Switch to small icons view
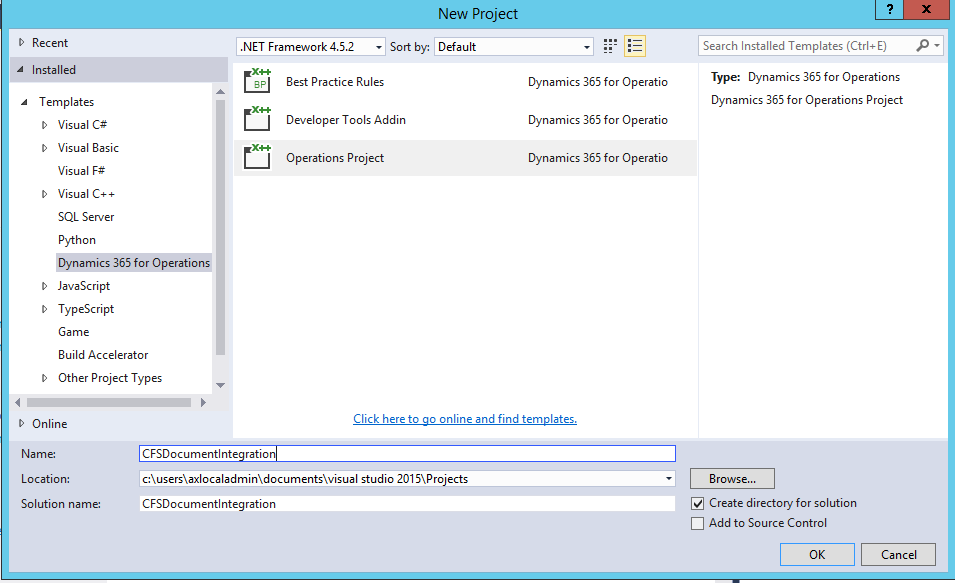This screenshot has height=583, width=955. pos(610,46)
